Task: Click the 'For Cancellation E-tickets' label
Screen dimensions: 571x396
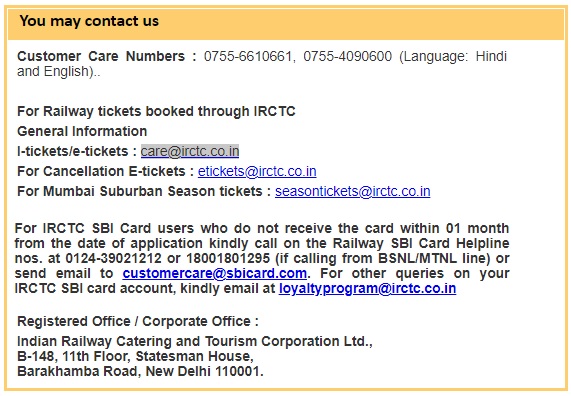Action: coord(101,171)
